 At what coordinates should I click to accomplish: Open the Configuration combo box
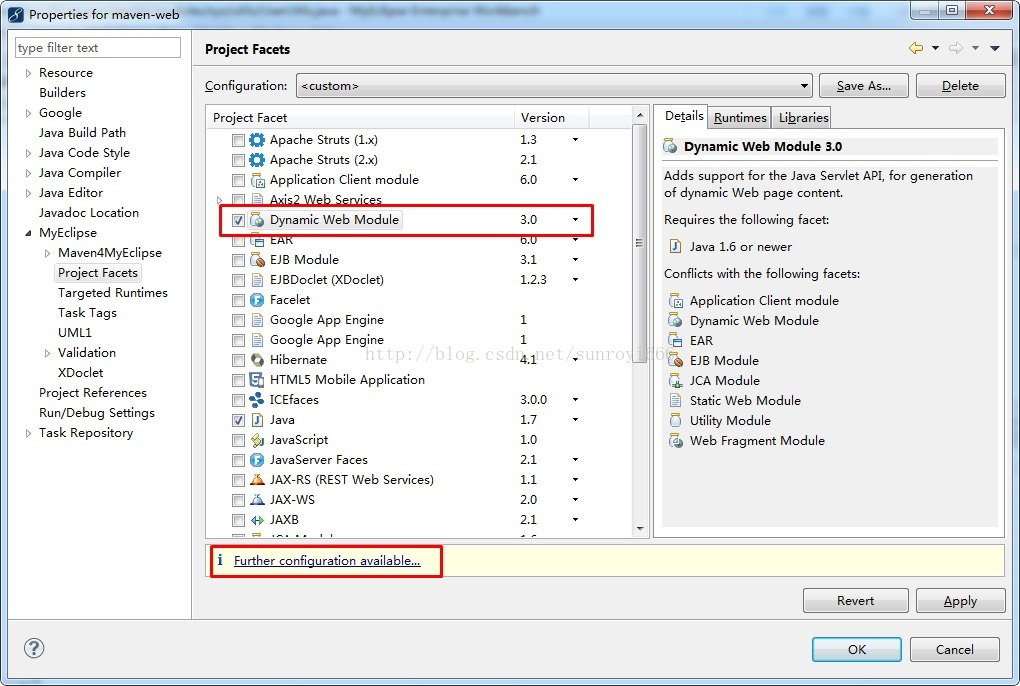coord(554,86)
